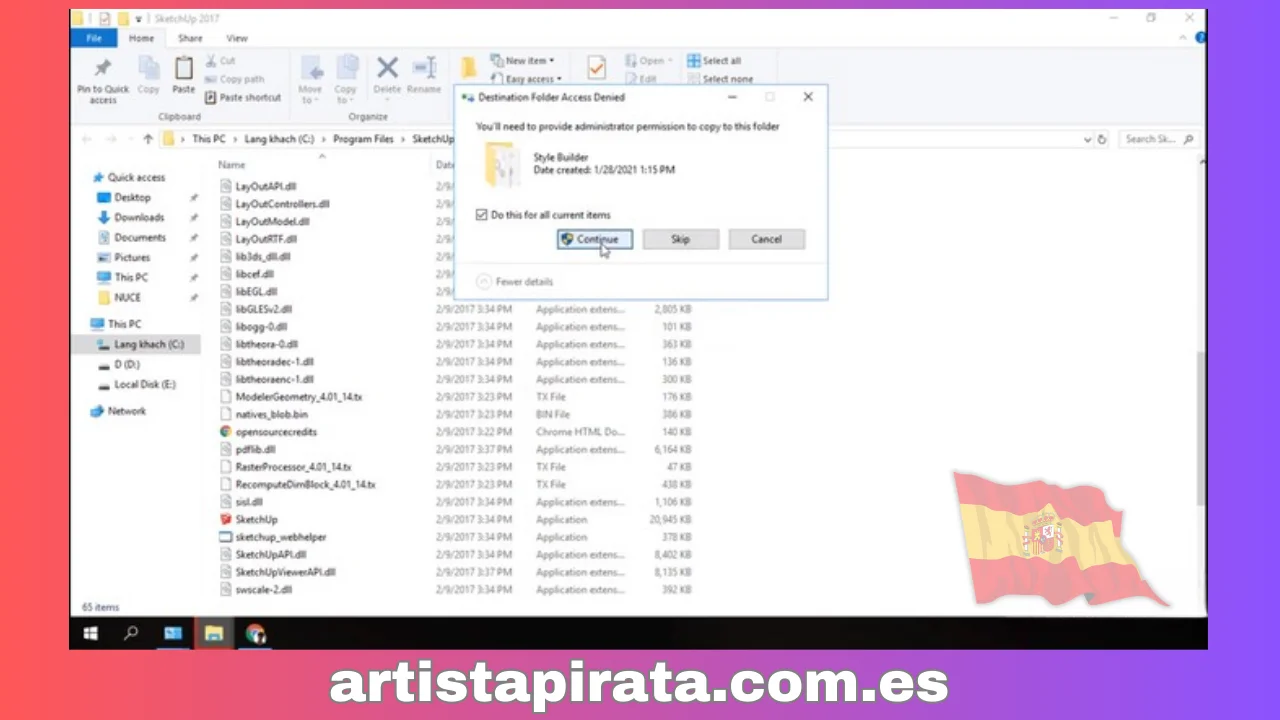Select the natives_blob.bin file
The width and height of the screenshot is (1280, 720).
[264, 414]
